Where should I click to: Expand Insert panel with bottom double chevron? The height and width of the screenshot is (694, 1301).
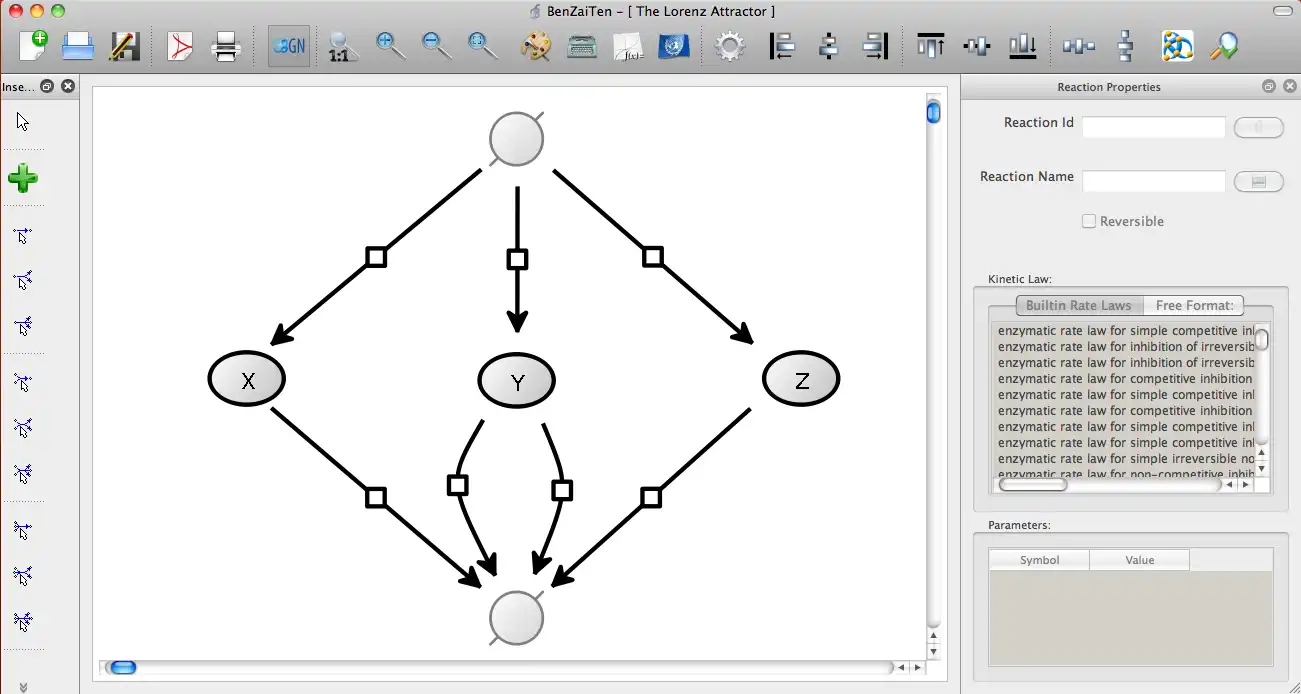[x=23, y=687]
